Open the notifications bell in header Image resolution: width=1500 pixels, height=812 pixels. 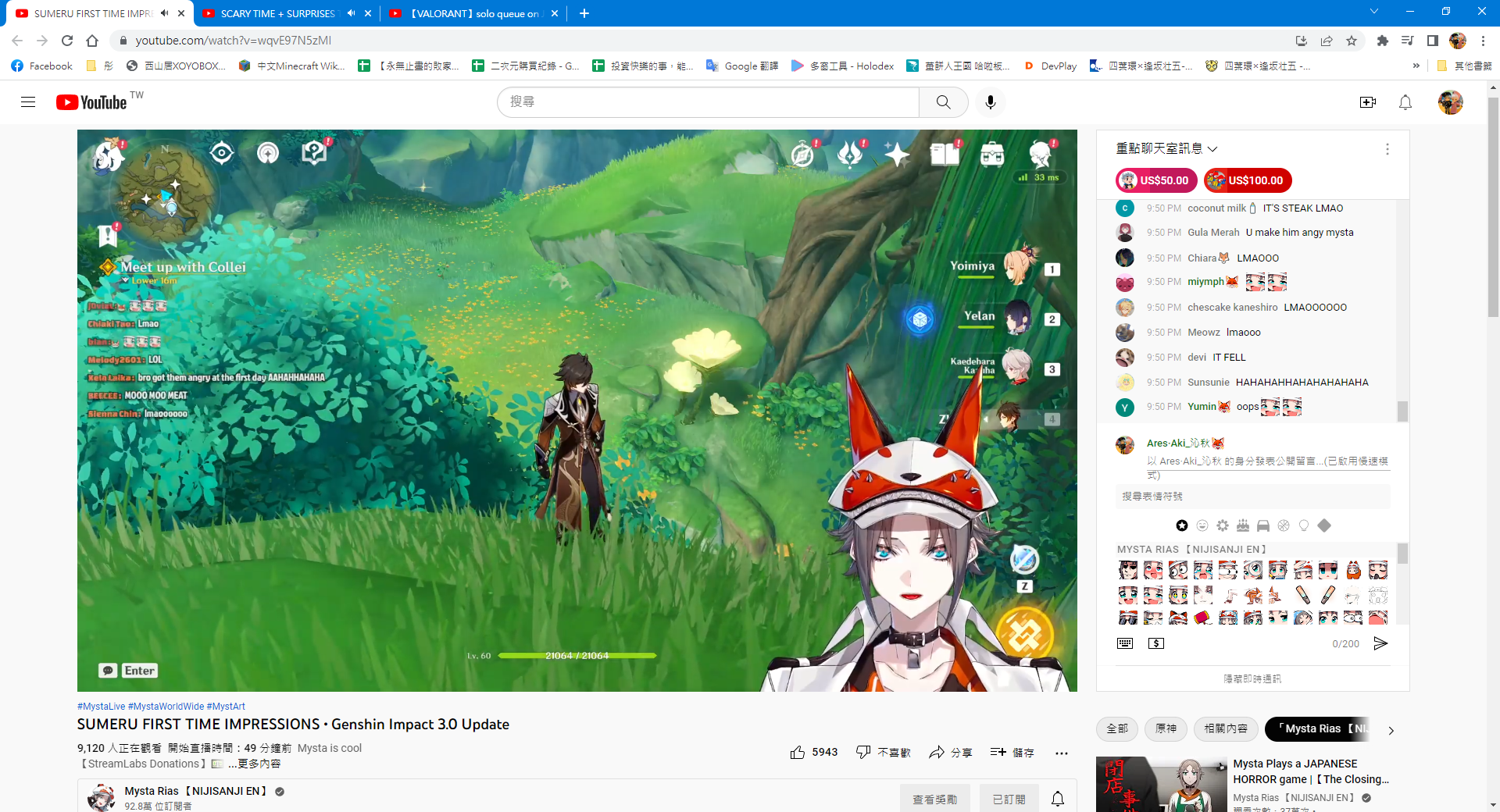click(x=1405, y=102)
